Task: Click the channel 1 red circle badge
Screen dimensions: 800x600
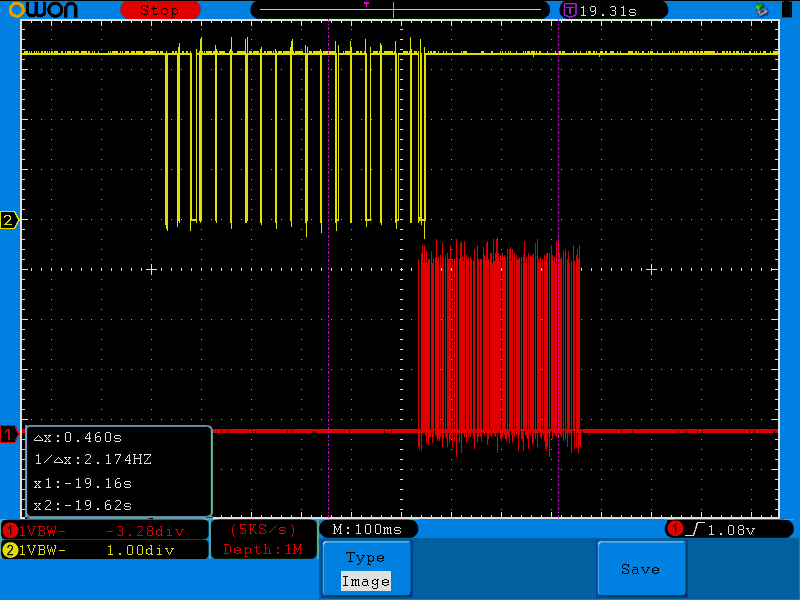Action: pos(10,531)
